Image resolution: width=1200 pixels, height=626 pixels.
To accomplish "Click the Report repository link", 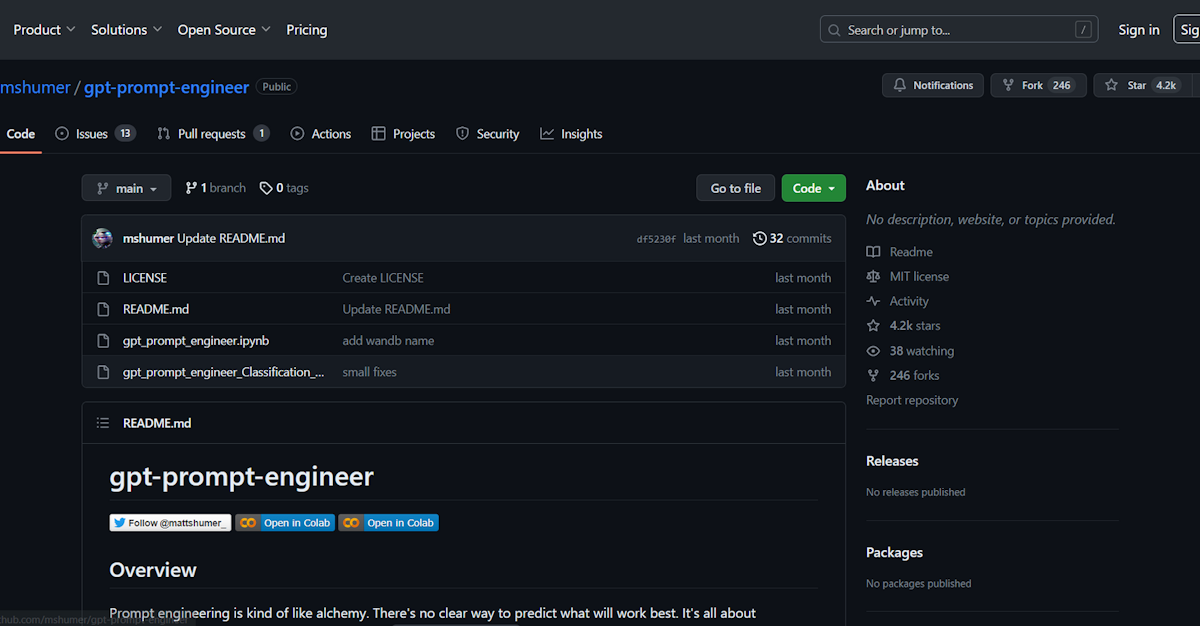I will pos(912,400).
